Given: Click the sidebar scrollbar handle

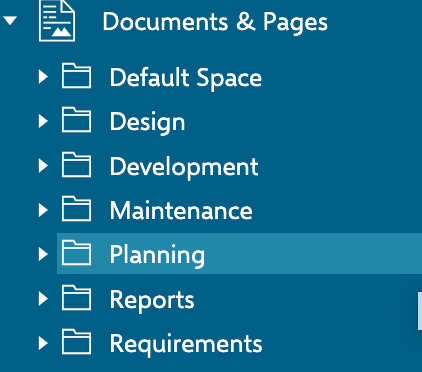Looking at the screenshot, I should point(420,311).
